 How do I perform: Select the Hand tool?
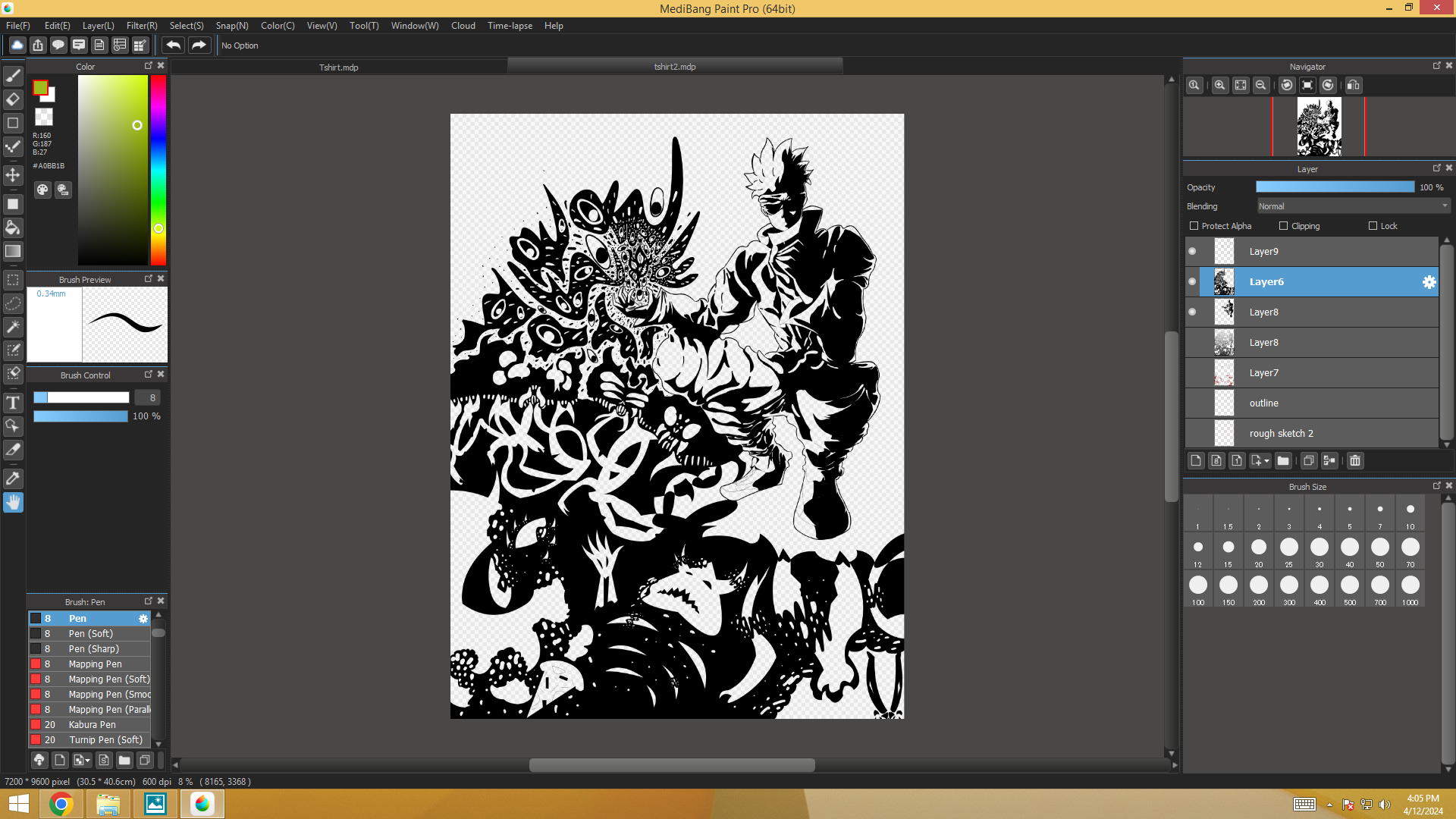(x=13, y=502)
